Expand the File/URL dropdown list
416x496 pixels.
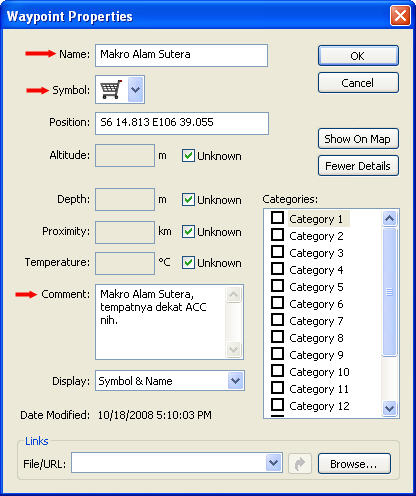coord(274,463)
